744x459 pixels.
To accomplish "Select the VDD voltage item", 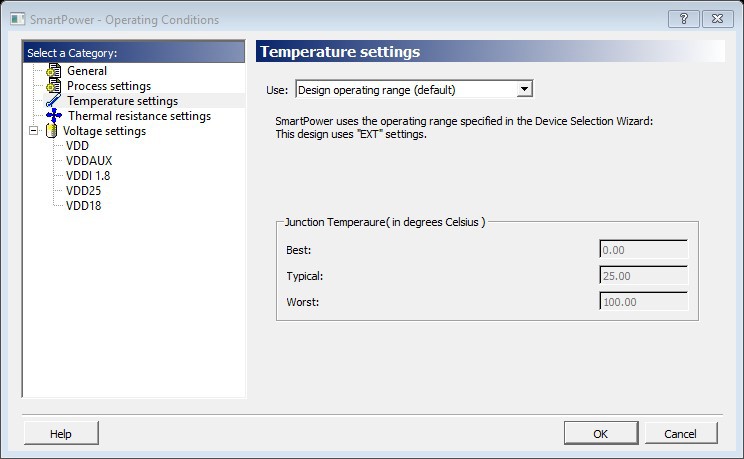I will pyautogui.click(x=77, y=146).
